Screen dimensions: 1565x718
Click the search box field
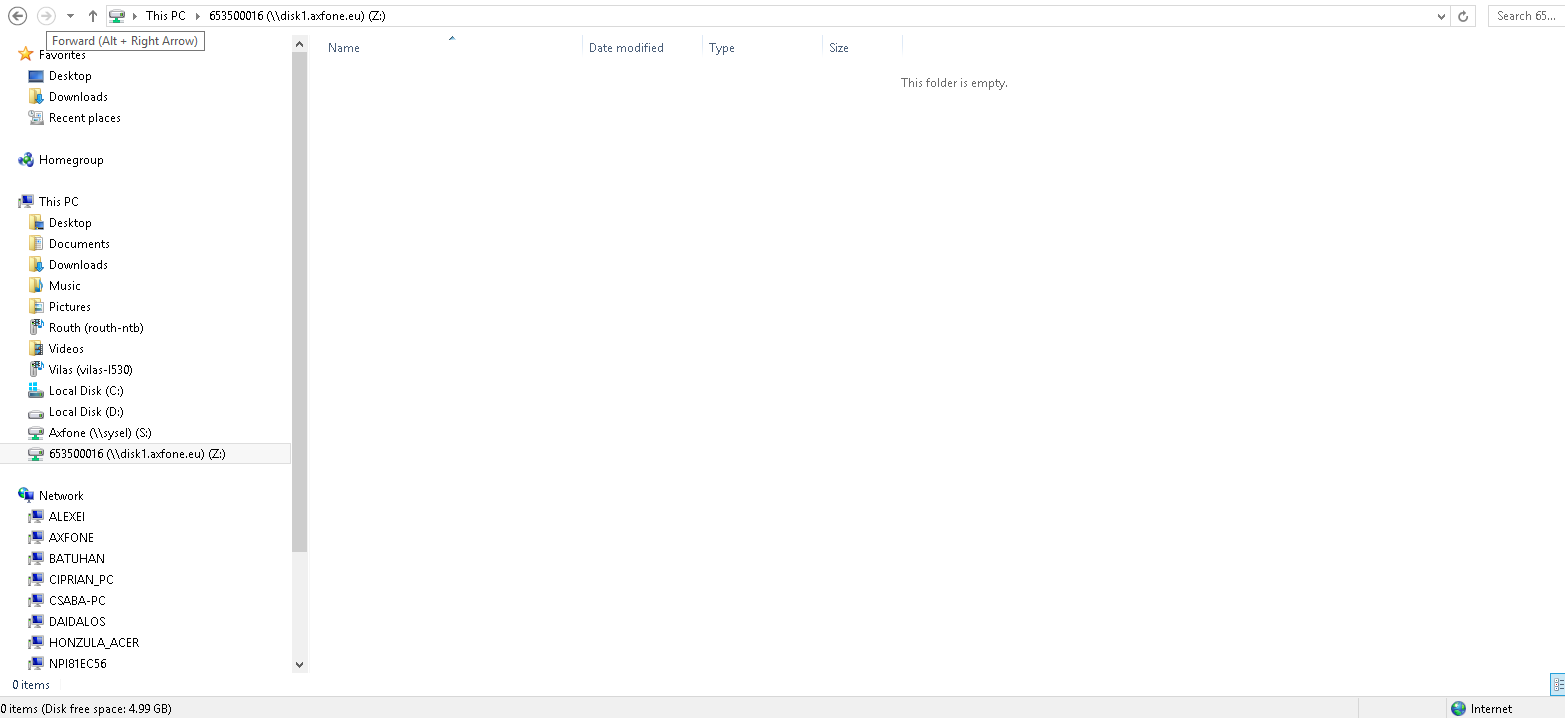(x=1525, y=16)
